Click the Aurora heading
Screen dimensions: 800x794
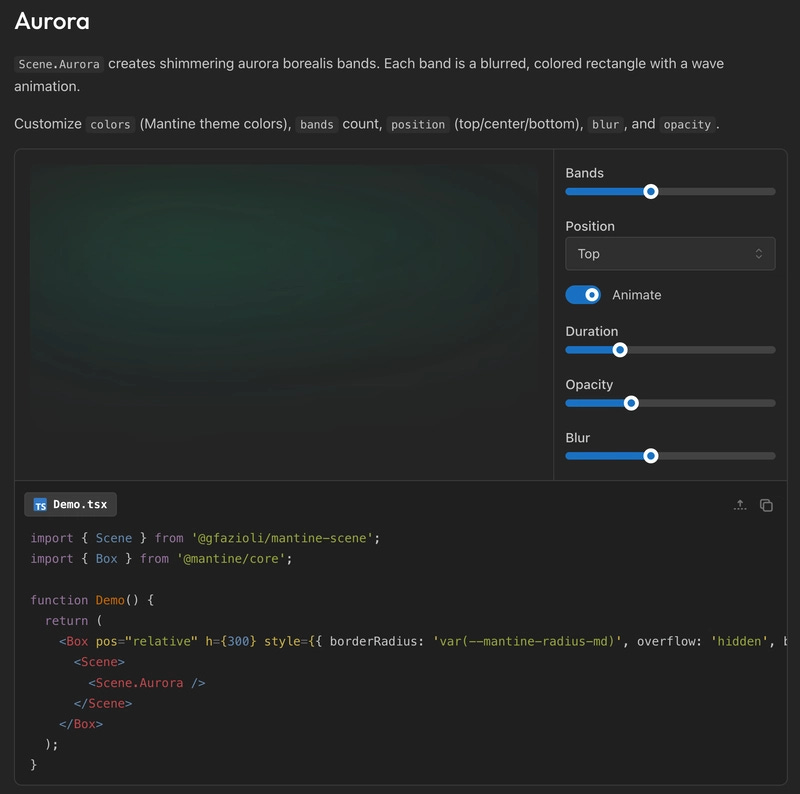coord(52,21)
